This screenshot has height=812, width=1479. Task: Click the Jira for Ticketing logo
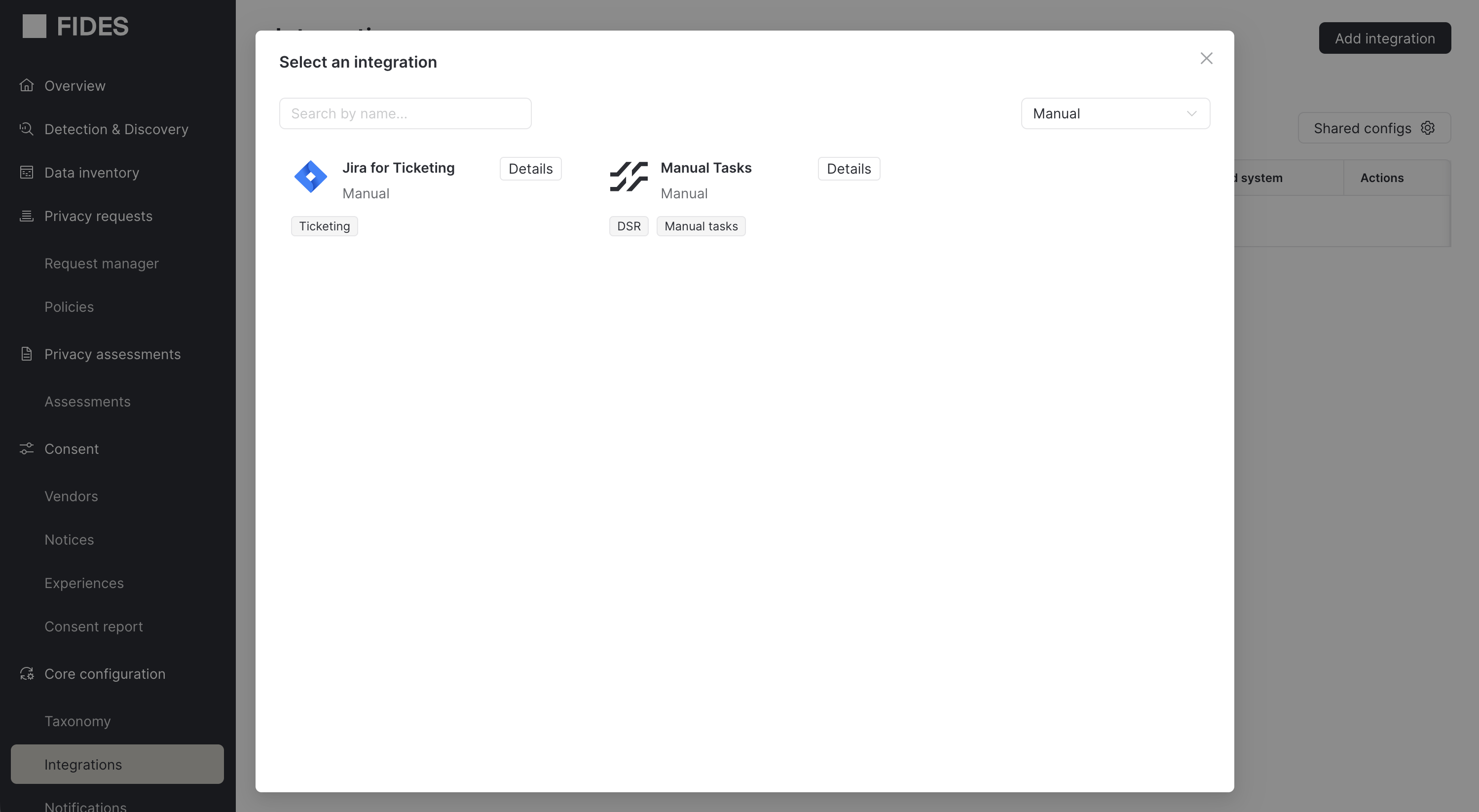[311, 176]
